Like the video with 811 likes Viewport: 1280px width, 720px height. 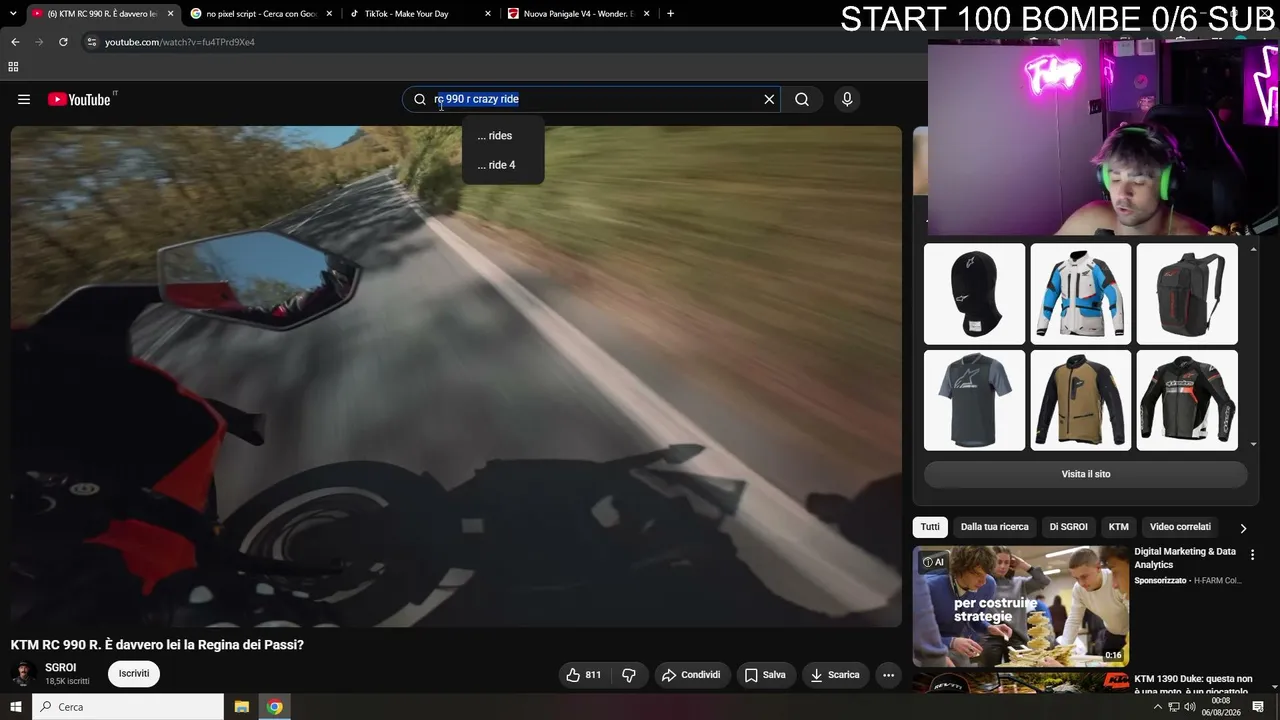(584, 675)
